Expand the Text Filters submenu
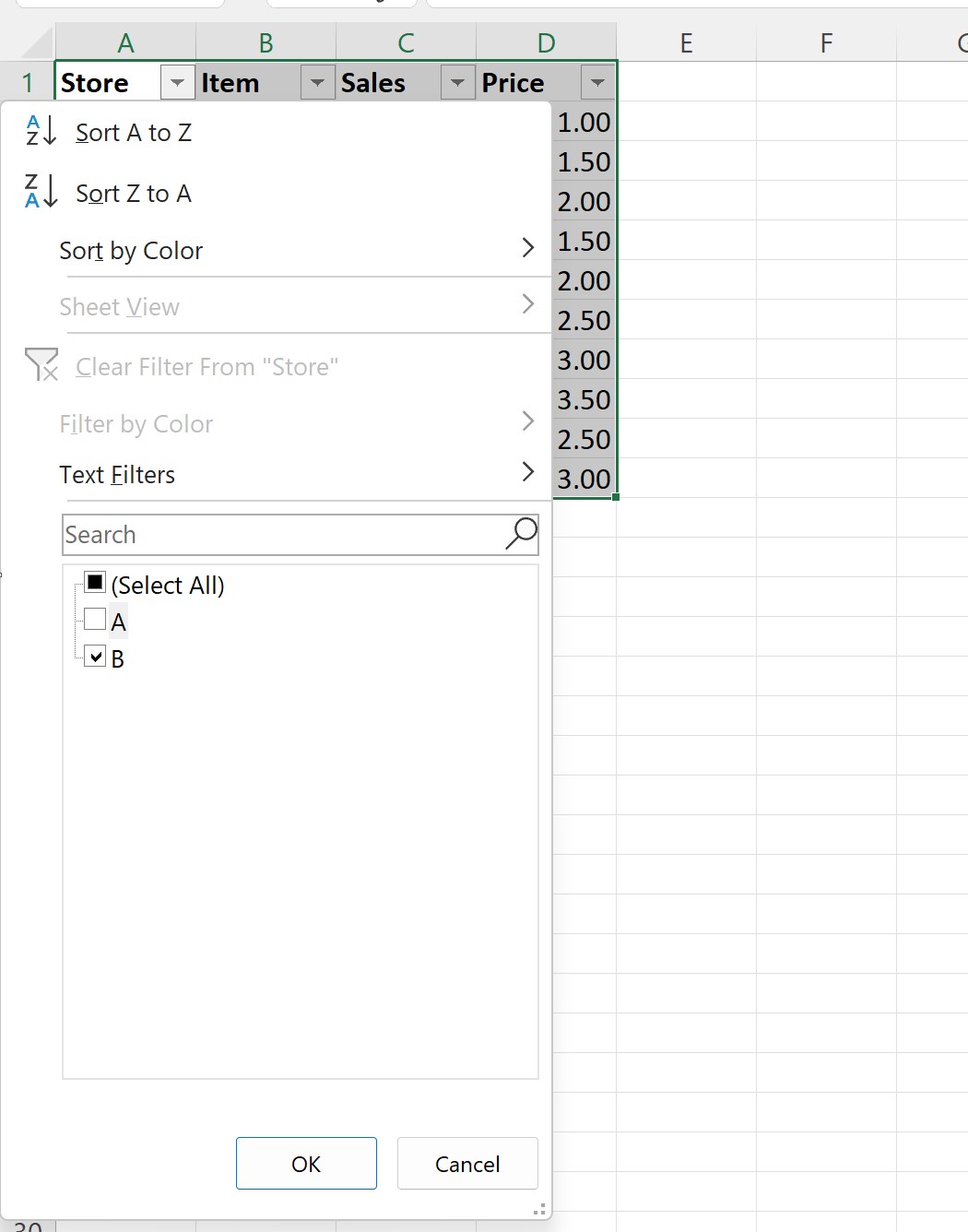968x1232 pixels. tap(297, 474)
